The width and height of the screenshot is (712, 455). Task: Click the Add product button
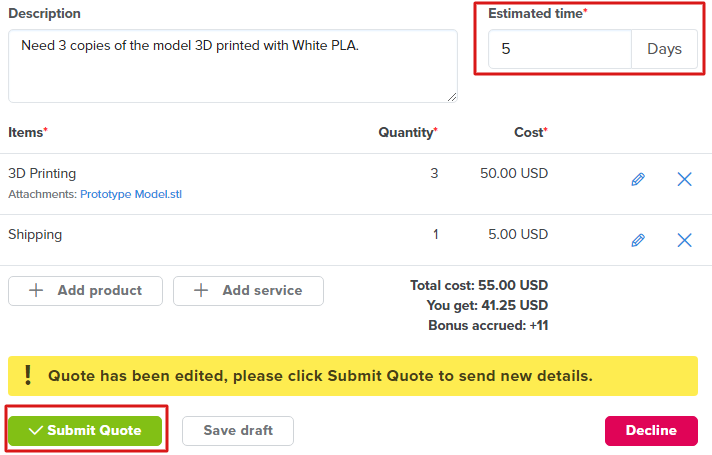85,291
